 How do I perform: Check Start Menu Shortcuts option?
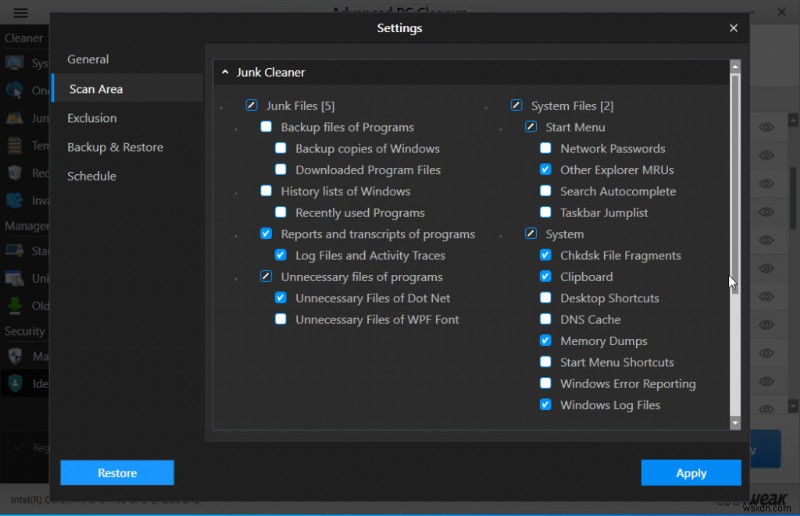pos(545,362)
